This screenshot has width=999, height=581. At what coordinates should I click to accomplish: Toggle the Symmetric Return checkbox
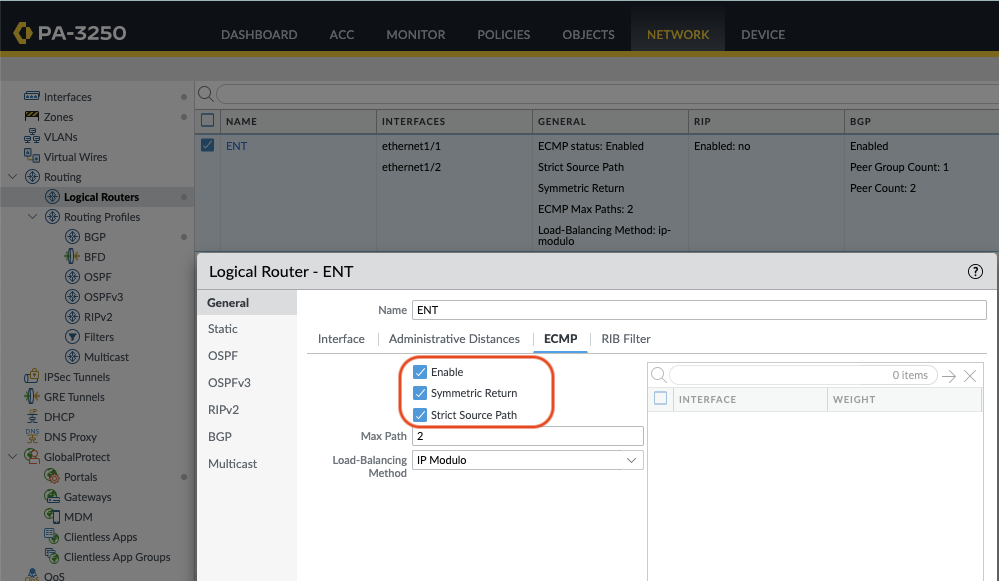(420, 393)
